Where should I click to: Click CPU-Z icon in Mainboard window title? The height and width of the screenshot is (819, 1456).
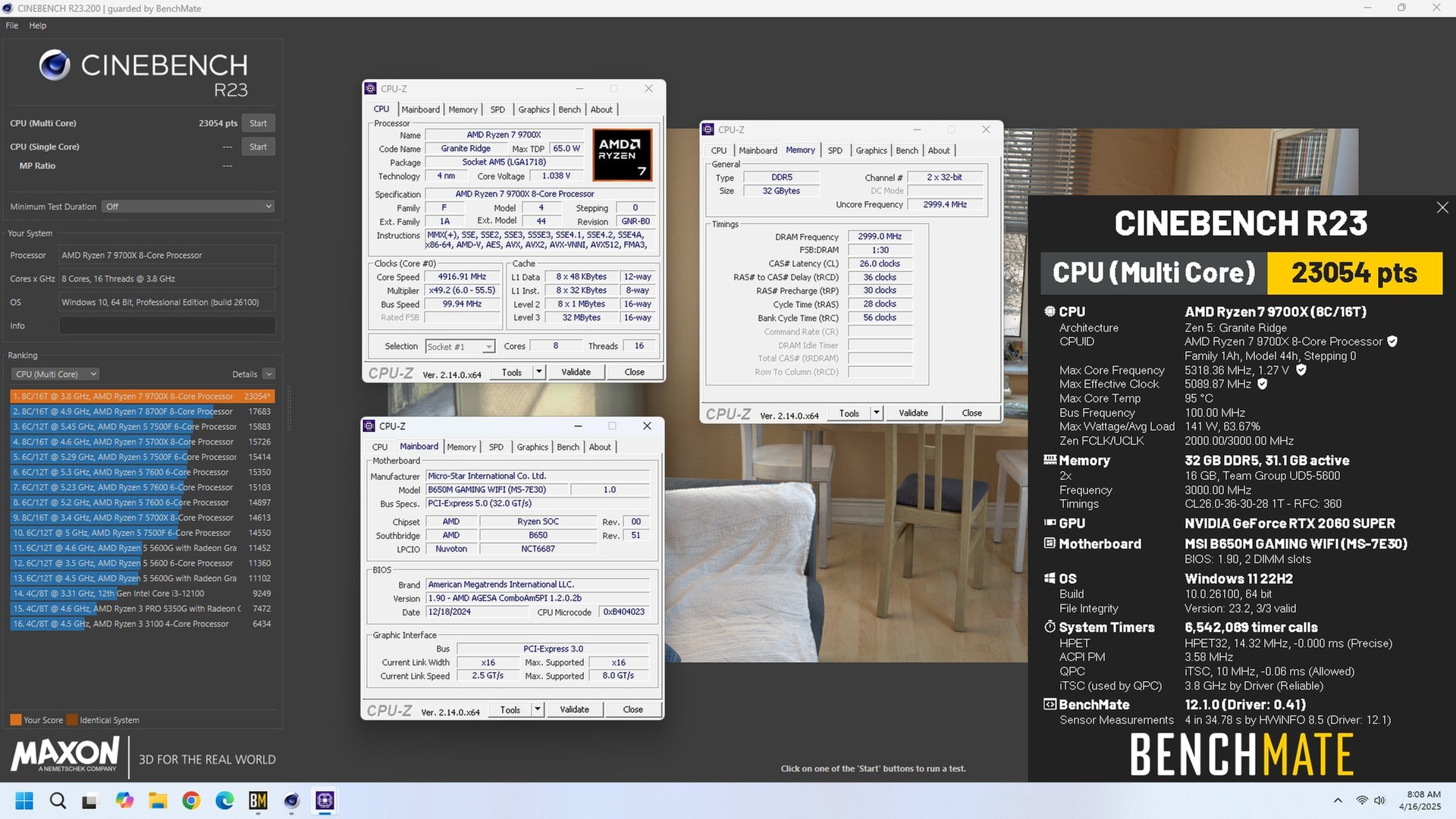(x=369, y=426)
